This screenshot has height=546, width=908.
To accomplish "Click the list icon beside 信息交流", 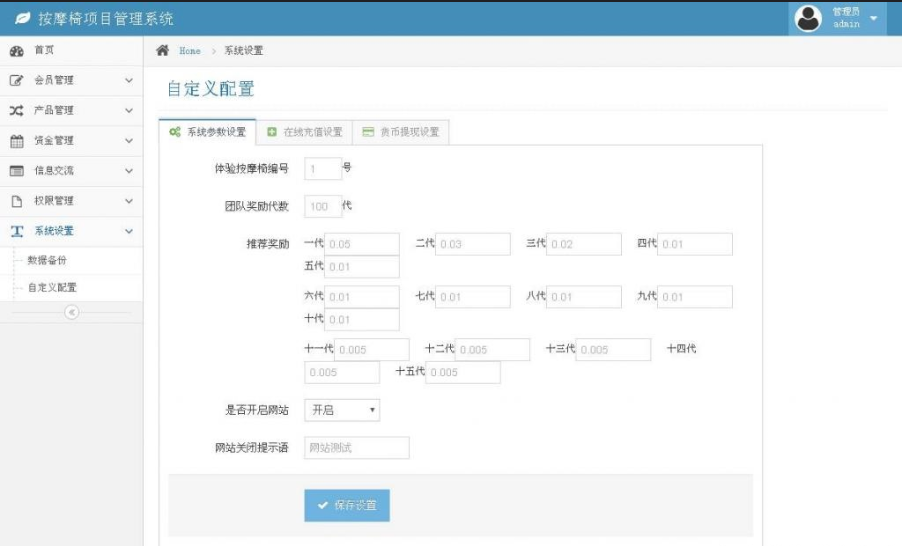I will tap(17, 171).
